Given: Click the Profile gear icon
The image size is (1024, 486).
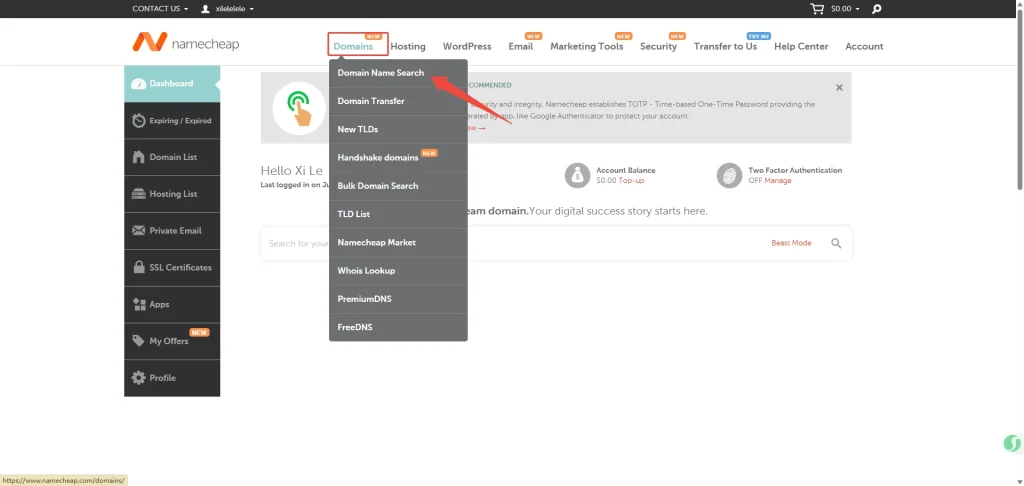Looking at the screenshot, I should 138,378.
